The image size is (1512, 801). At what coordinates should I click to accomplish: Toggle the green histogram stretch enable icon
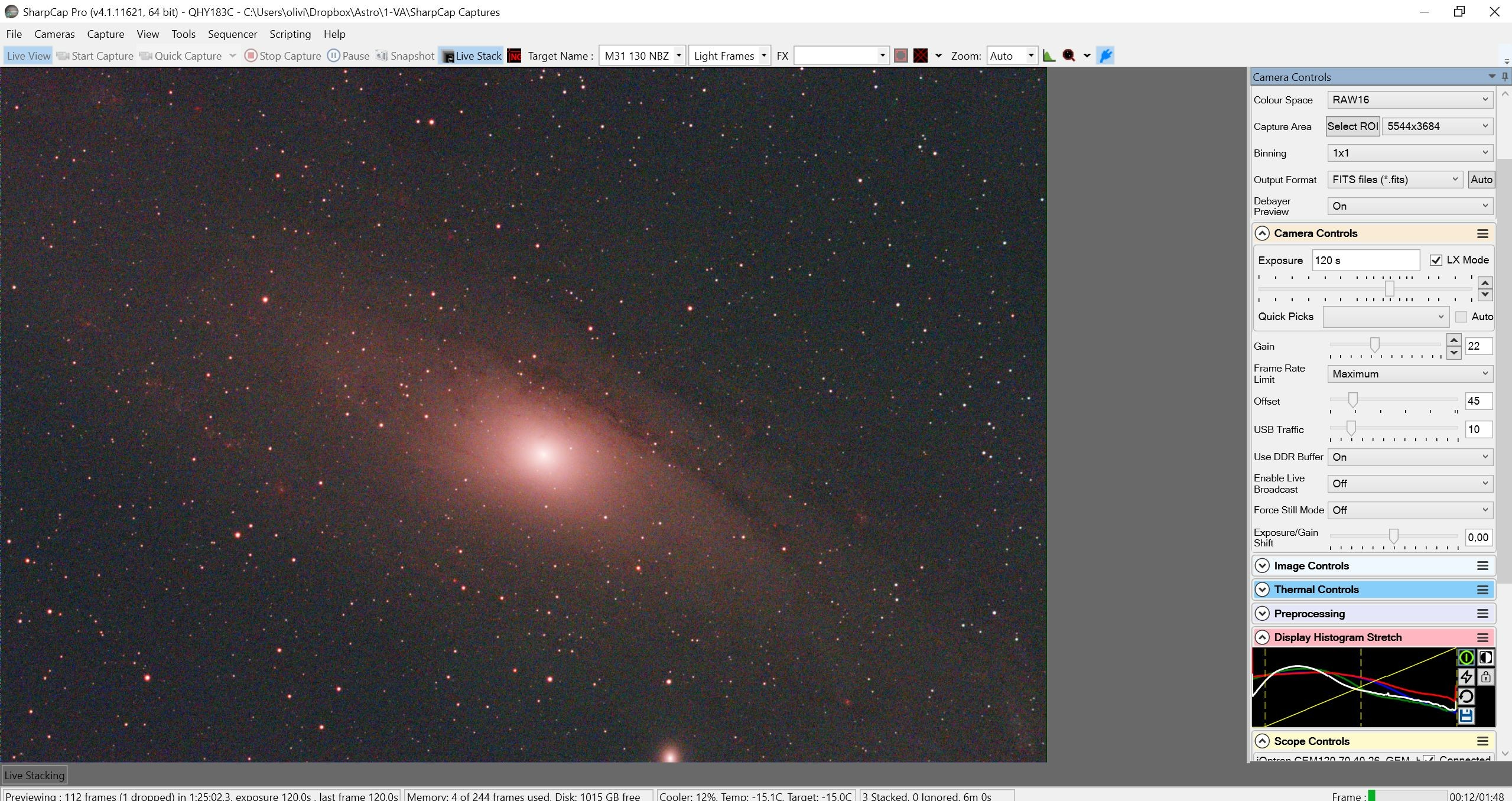point(1466,657)
